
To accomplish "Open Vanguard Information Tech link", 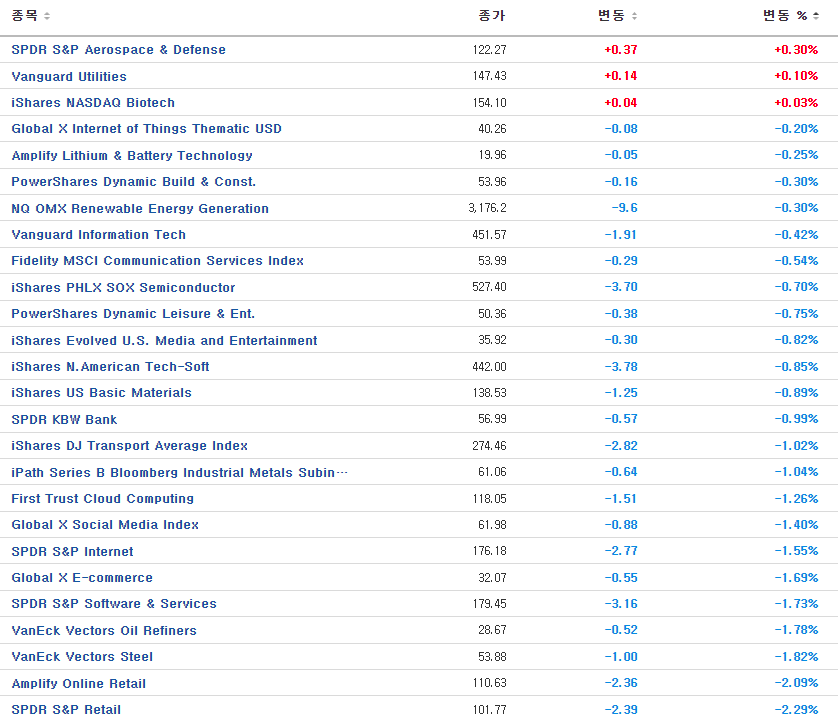I will tap(98, 235).
